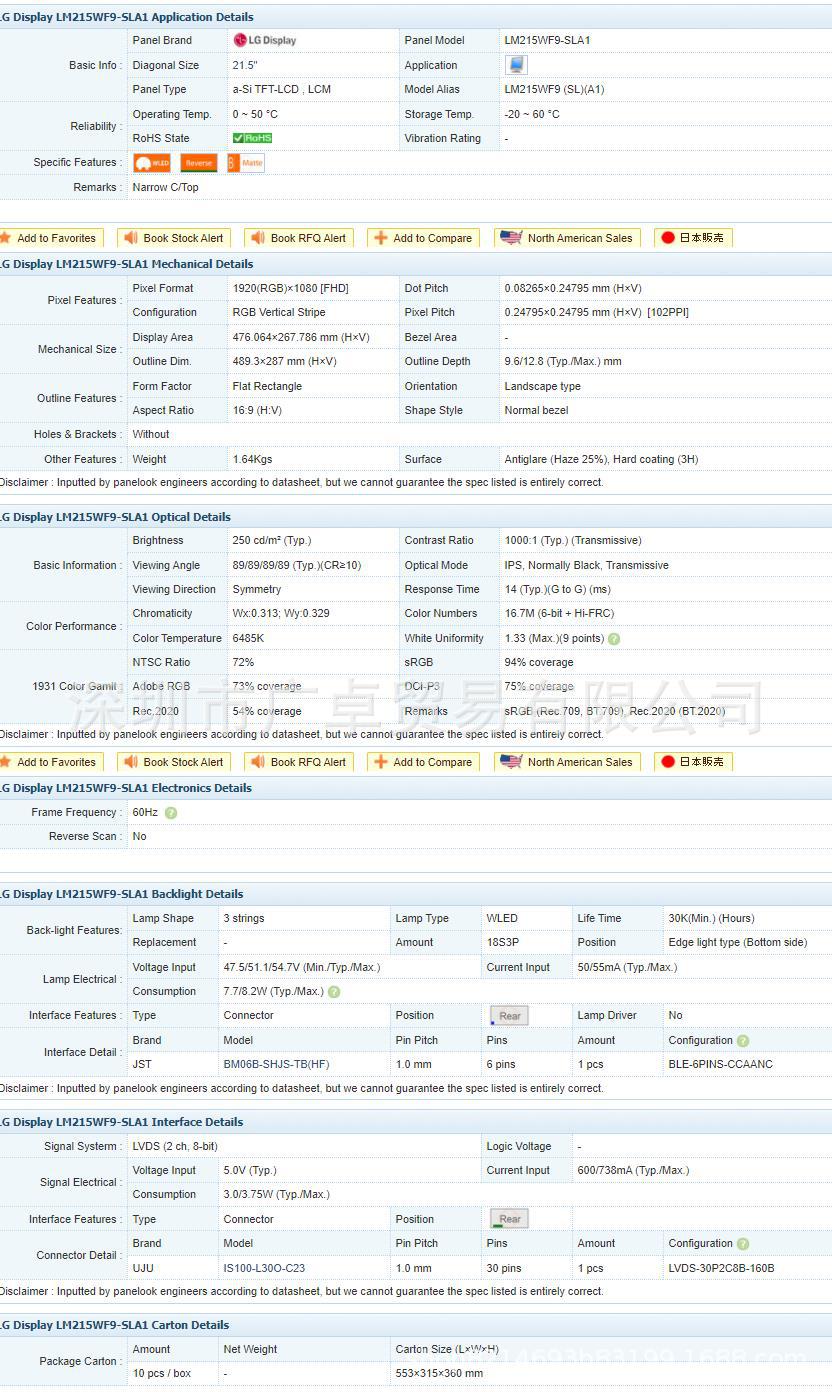Screen dimensions: 832x1392
Task: Click the Carton Details section heading
Action: (114, 1325)
